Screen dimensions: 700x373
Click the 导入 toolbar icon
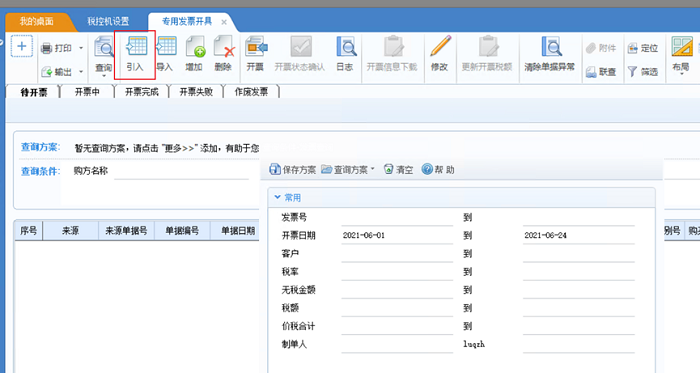click(x=167, y=46)
